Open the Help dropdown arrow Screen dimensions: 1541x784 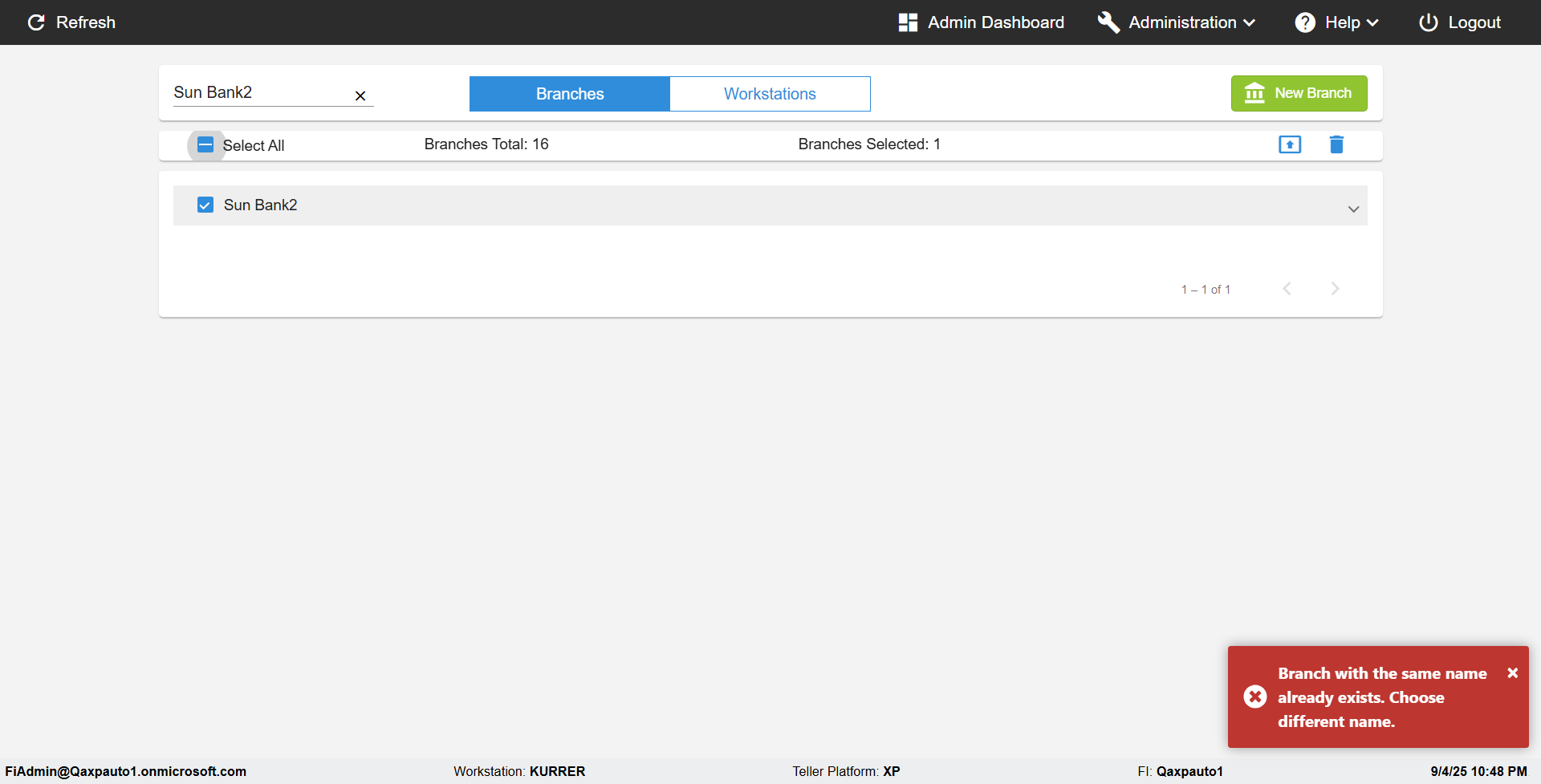coord(1372,22)
